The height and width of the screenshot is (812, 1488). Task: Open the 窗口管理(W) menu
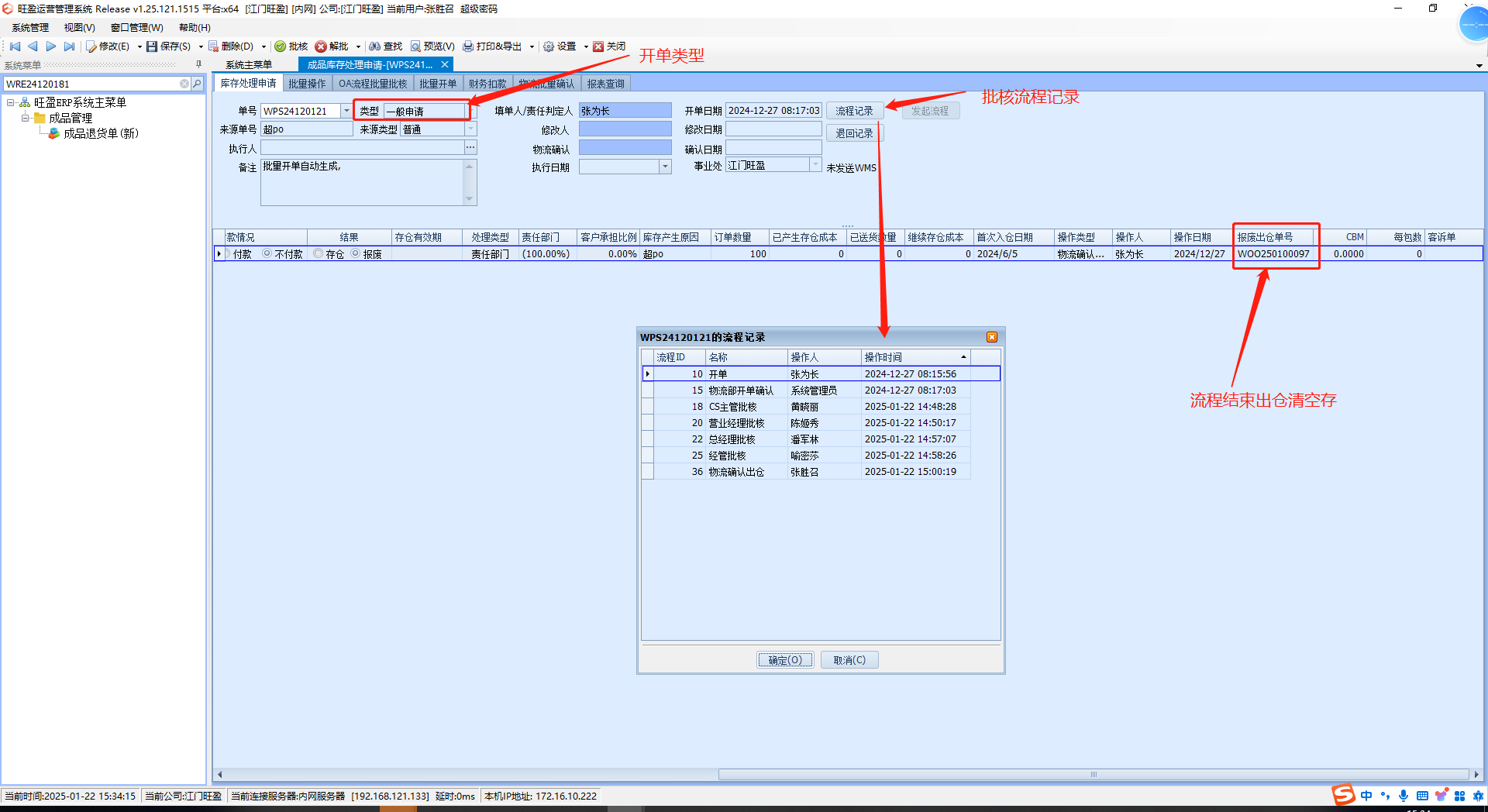[136, 28]
